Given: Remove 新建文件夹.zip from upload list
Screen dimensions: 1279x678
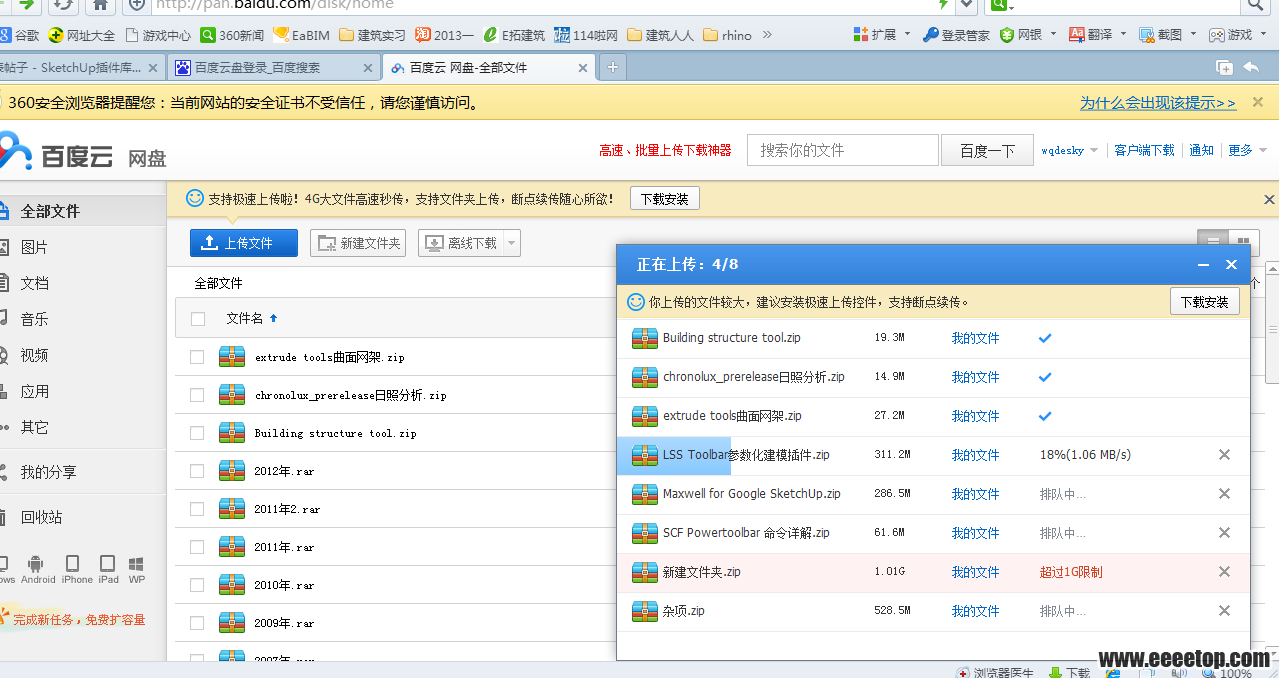Looking at the screenshot, I should click(x=1224, y=572).
